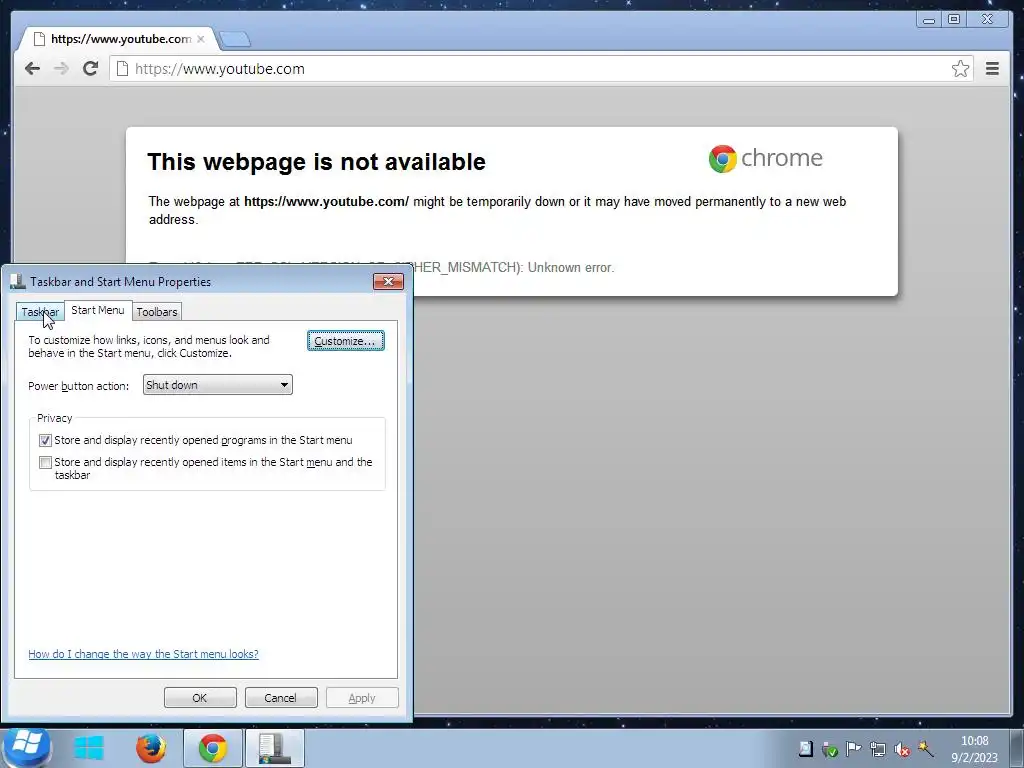Close the Chrome window
This screenshot has height=768, width=1024.
pyautogui.click(x=987, y=20)
